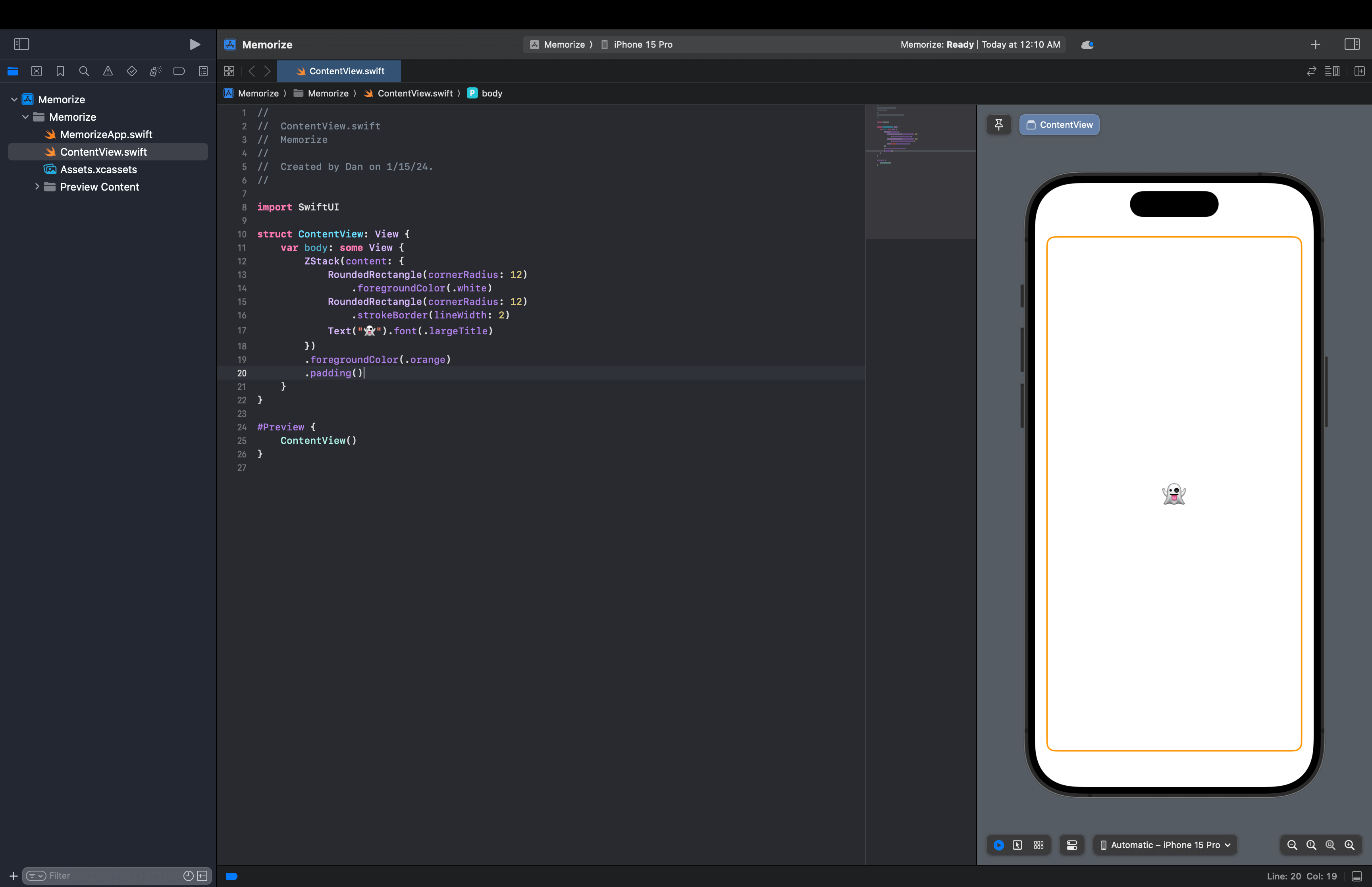Screen dimensions: 1372x887
Task: Open the related items grid menu
Action: tap(229, 71)
